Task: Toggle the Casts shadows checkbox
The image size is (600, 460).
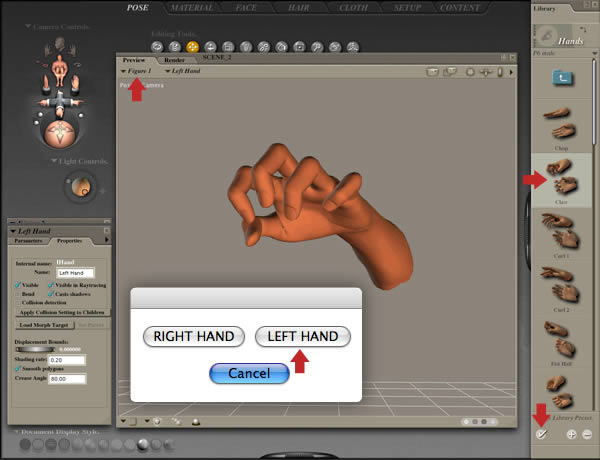Action: (51, 294)
